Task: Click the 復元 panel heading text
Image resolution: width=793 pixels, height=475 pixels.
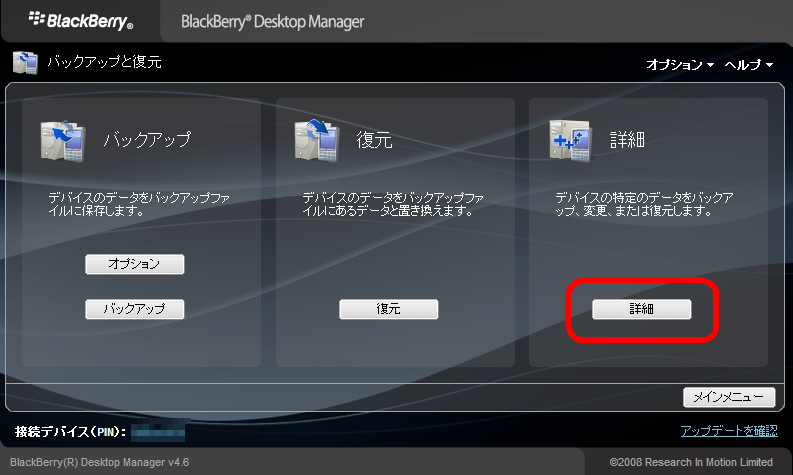Action: tap(374, 140)
